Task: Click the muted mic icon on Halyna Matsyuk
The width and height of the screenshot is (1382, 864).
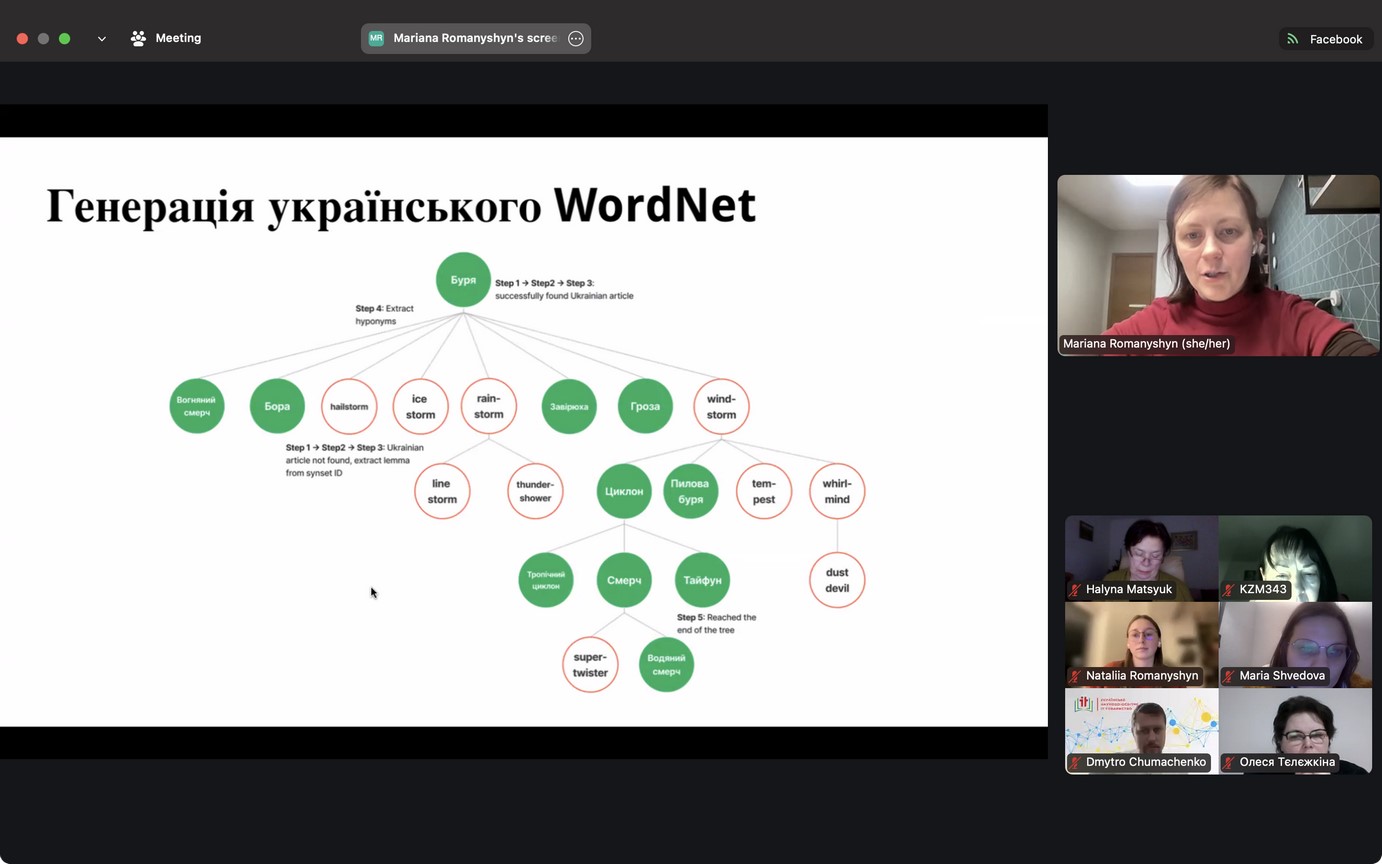Action: [1076, 590]
